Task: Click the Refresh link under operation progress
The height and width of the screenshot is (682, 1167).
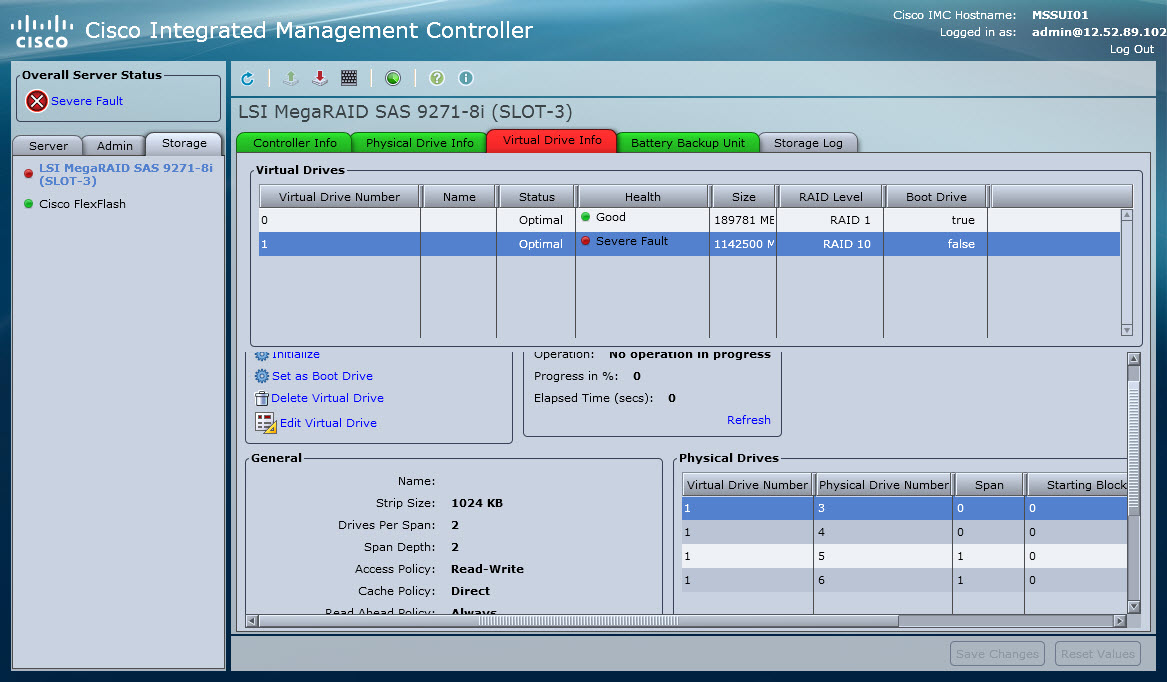Action: [x=749, y=420]
